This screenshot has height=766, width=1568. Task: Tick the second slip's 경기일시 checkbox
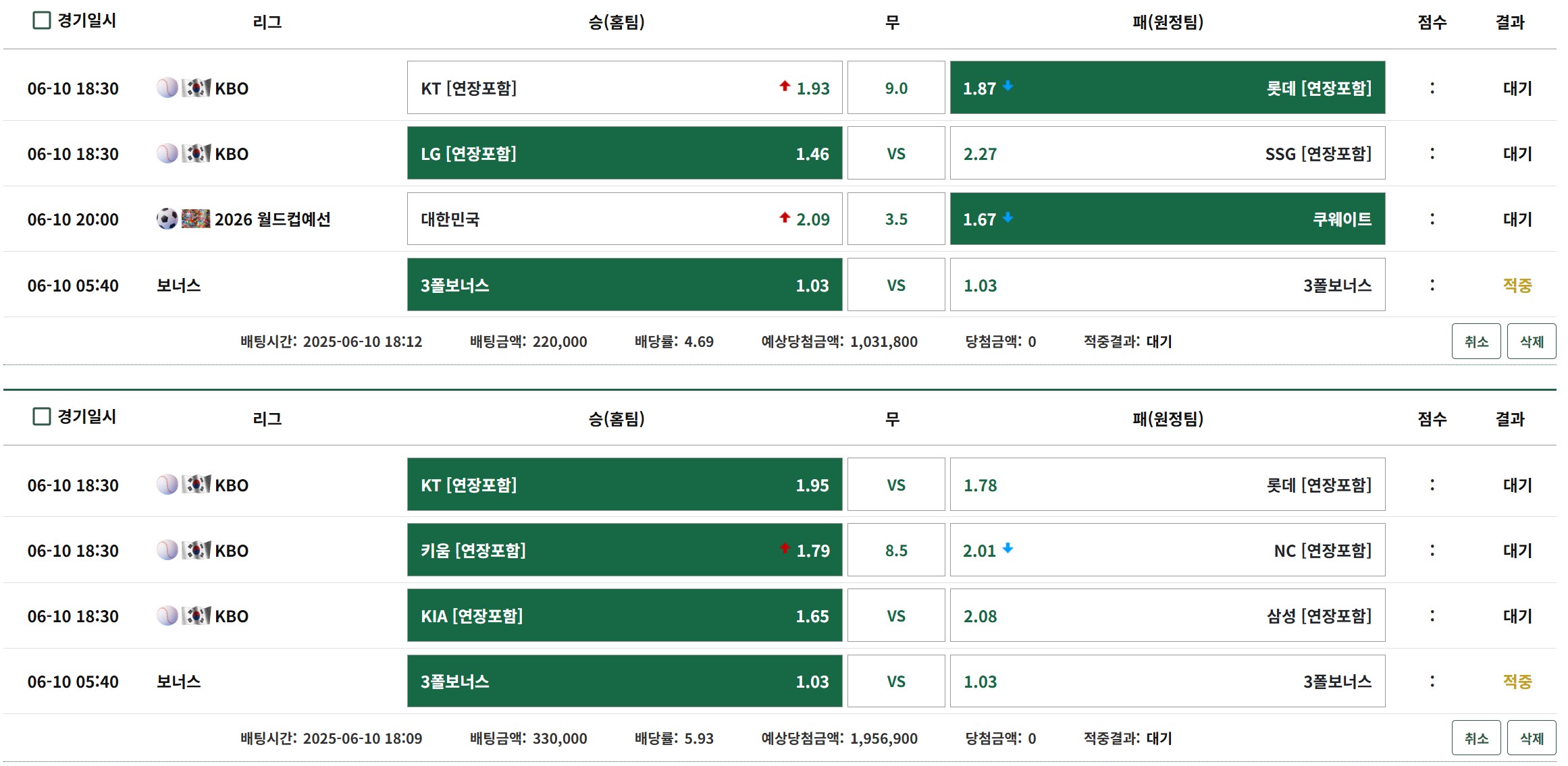click(x=42, y=416)
